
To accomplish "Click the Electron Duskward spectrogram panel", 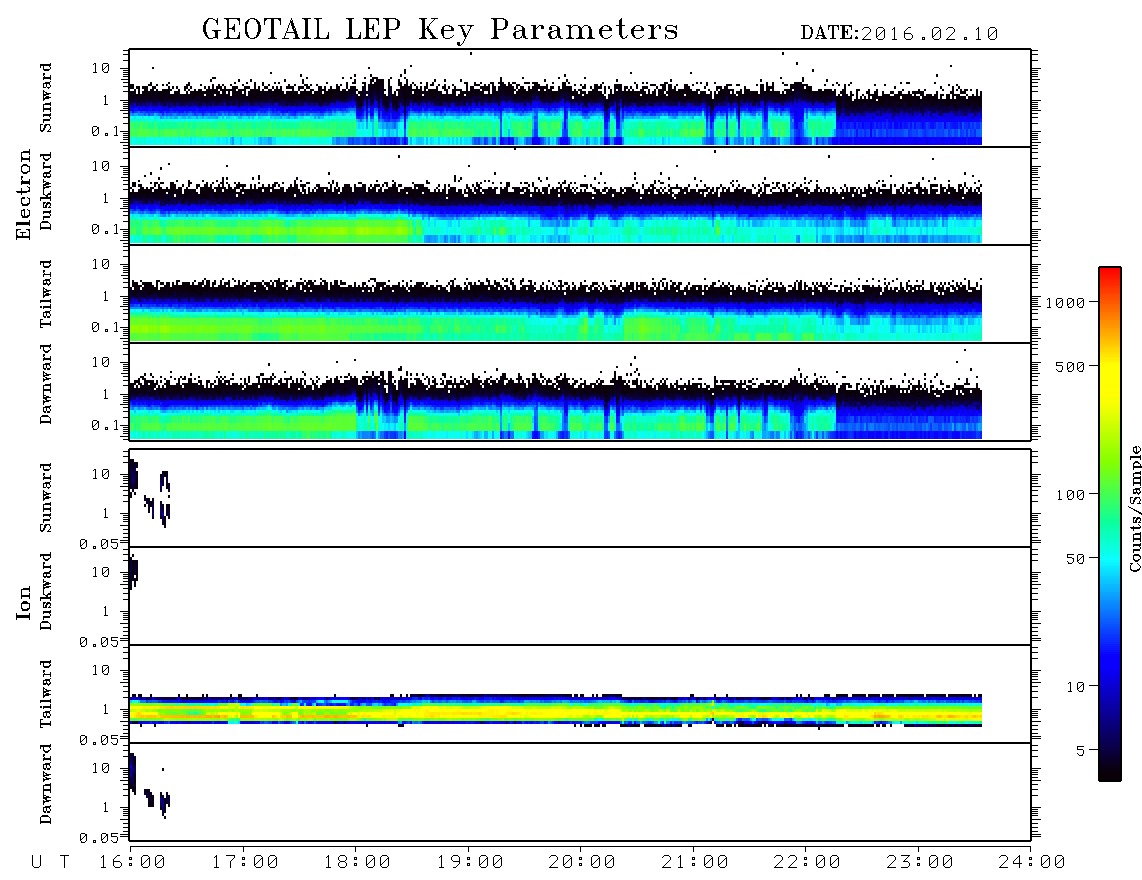I will 580,195.
